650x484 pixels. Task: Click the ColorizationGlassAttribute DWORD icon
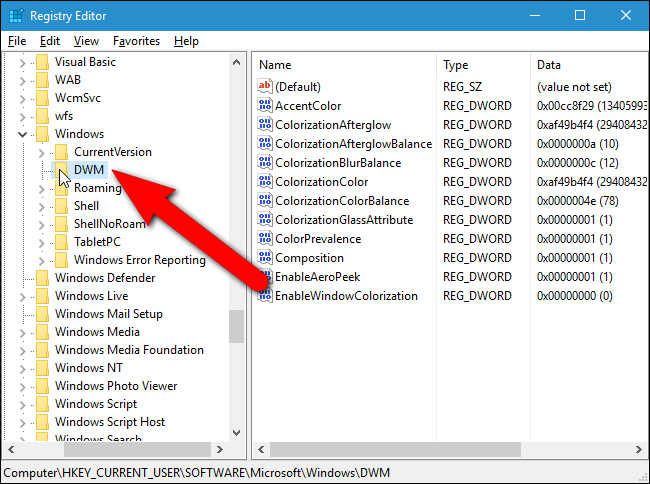tap(265, 220)
